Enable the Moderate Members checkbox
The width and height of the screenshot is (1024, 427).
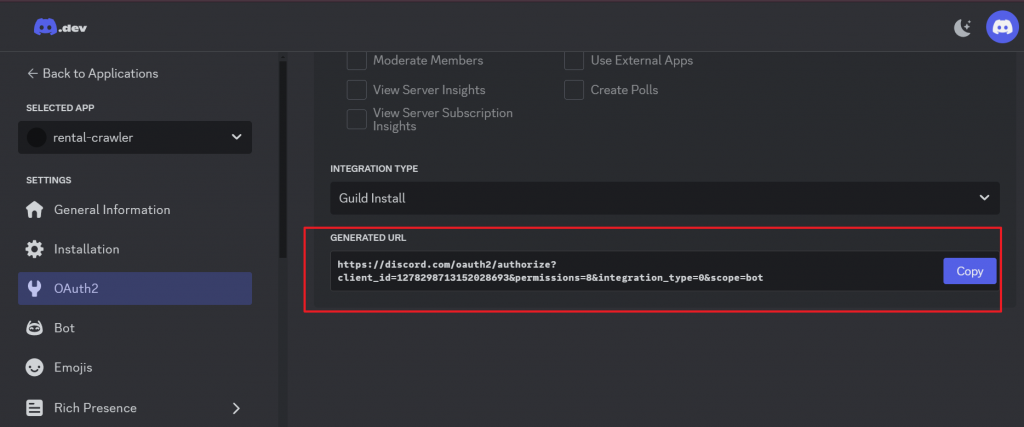[357, 60]
